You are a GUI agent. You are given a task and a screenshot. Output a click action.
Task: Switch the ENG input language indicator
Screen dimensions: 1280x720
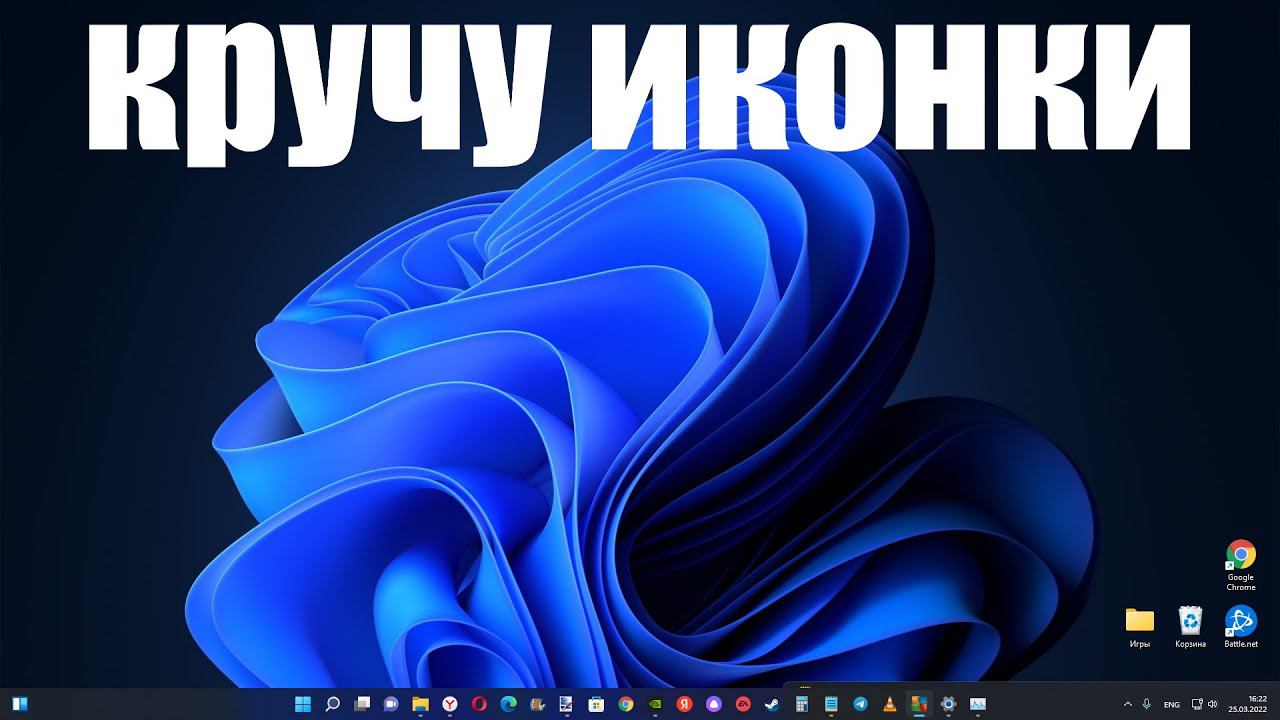click(1171, 704)
